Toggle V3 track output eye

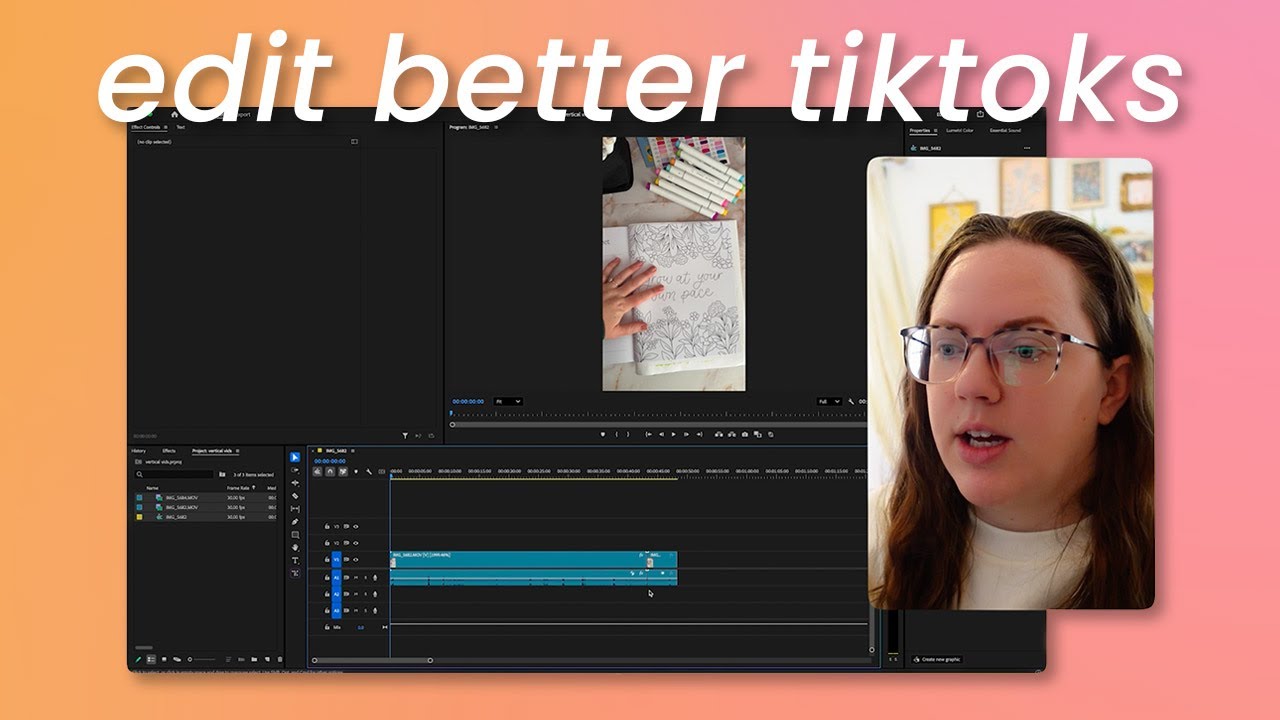click(x=356, y=526)
